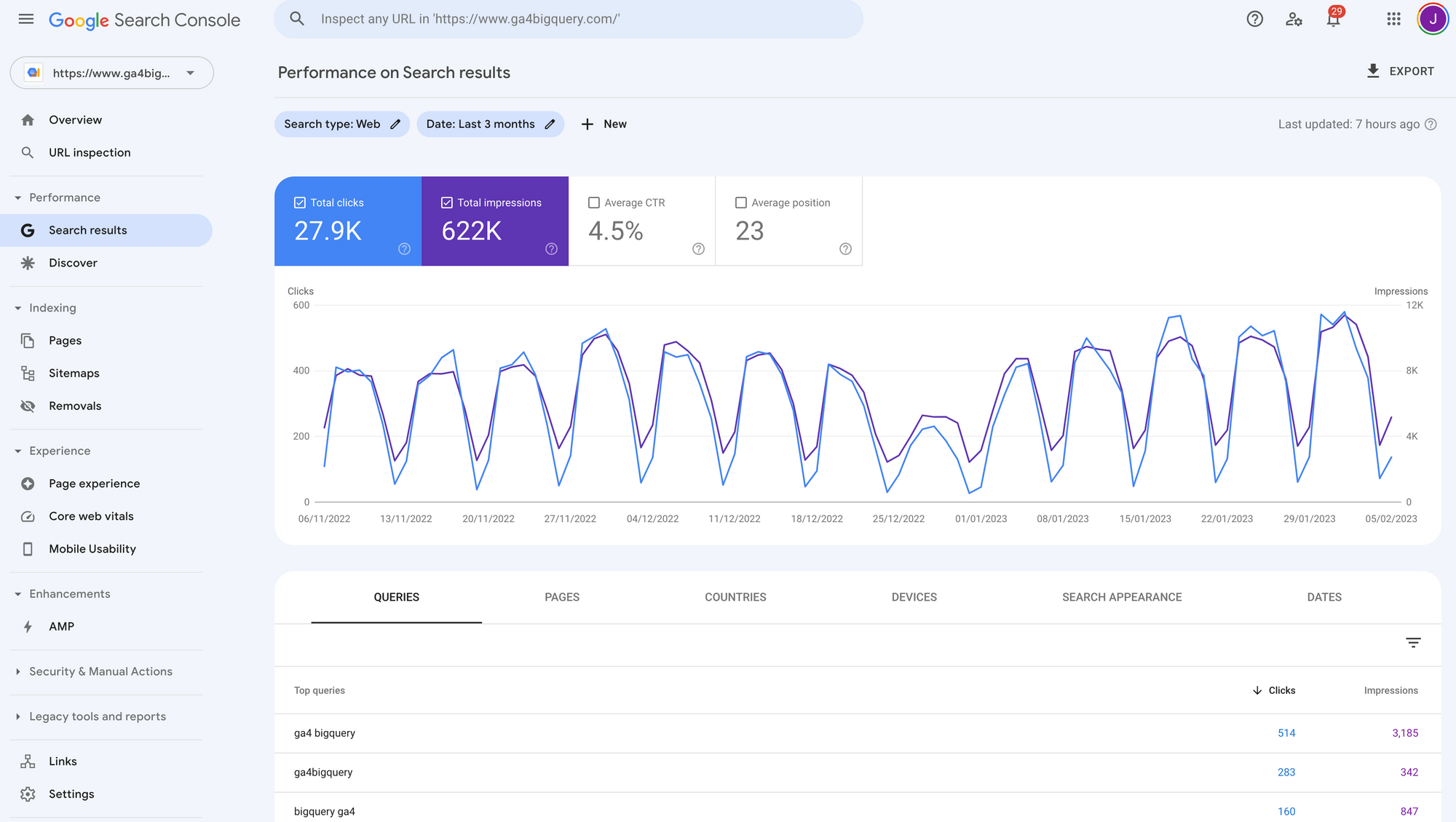Image resolution: width=1456 pixels, height=822 pixels.
Task: Edit the Date Last 3 months pencil
Action: click(550, 124)
